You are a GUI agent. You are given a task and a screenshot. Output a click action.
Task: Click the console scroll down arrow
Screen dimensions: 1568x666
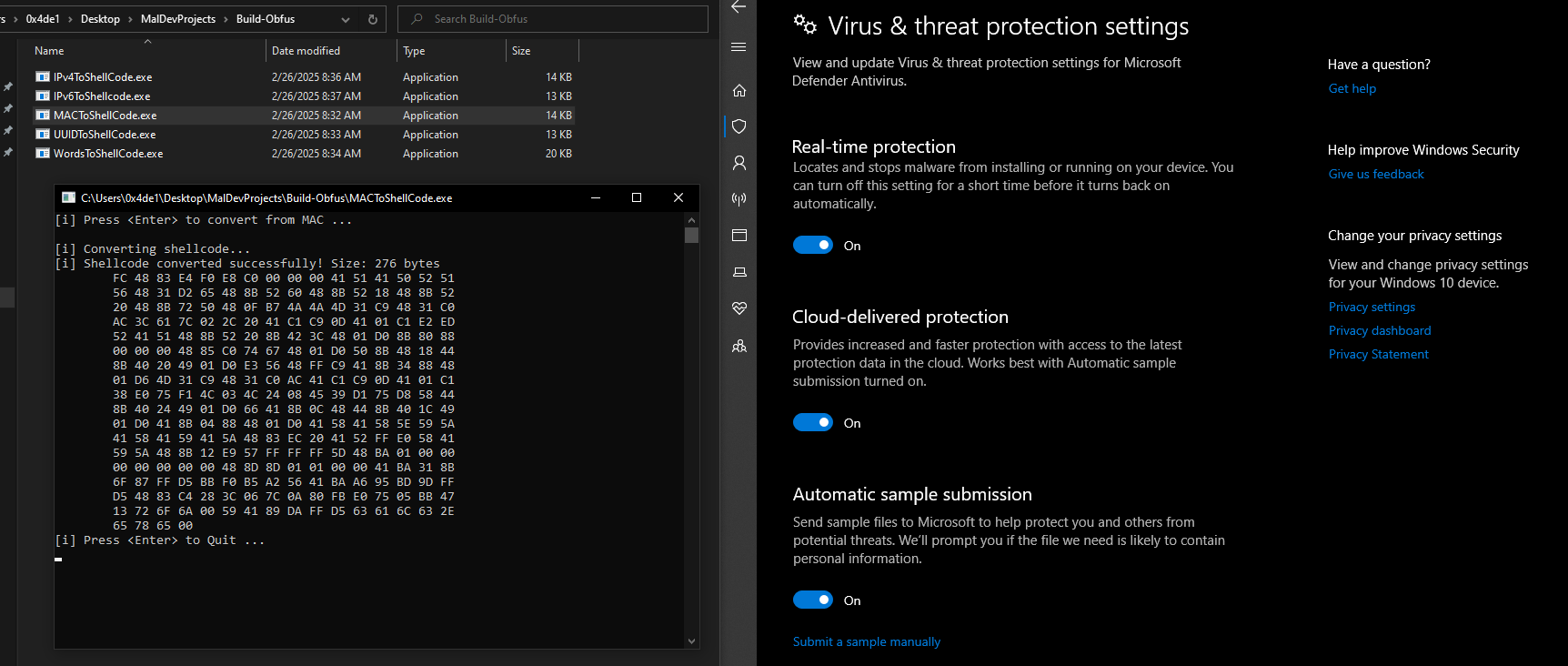(x=691, y=641)
